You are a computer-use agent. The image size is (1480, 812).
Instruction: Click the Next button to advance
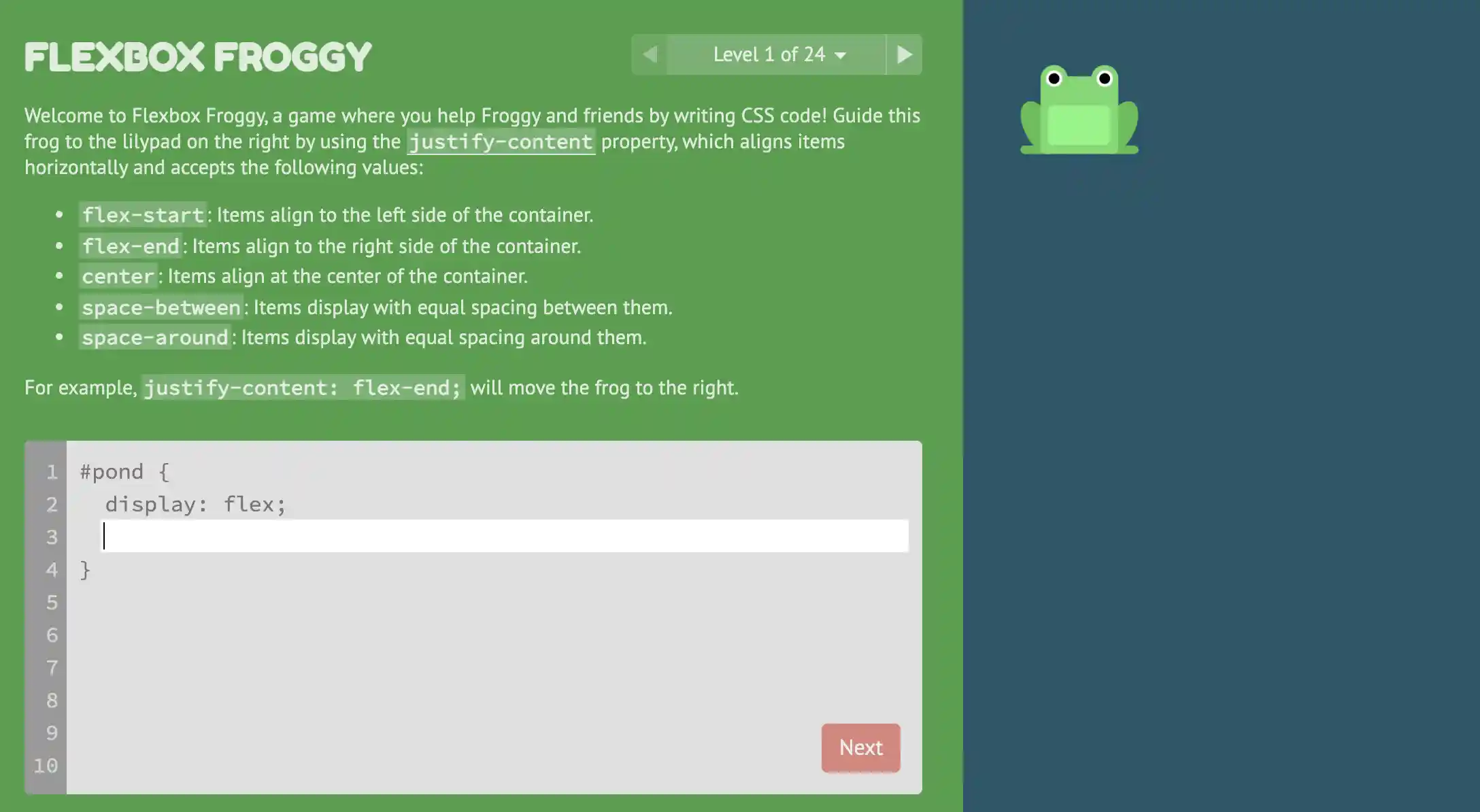[x=860, y=747]
